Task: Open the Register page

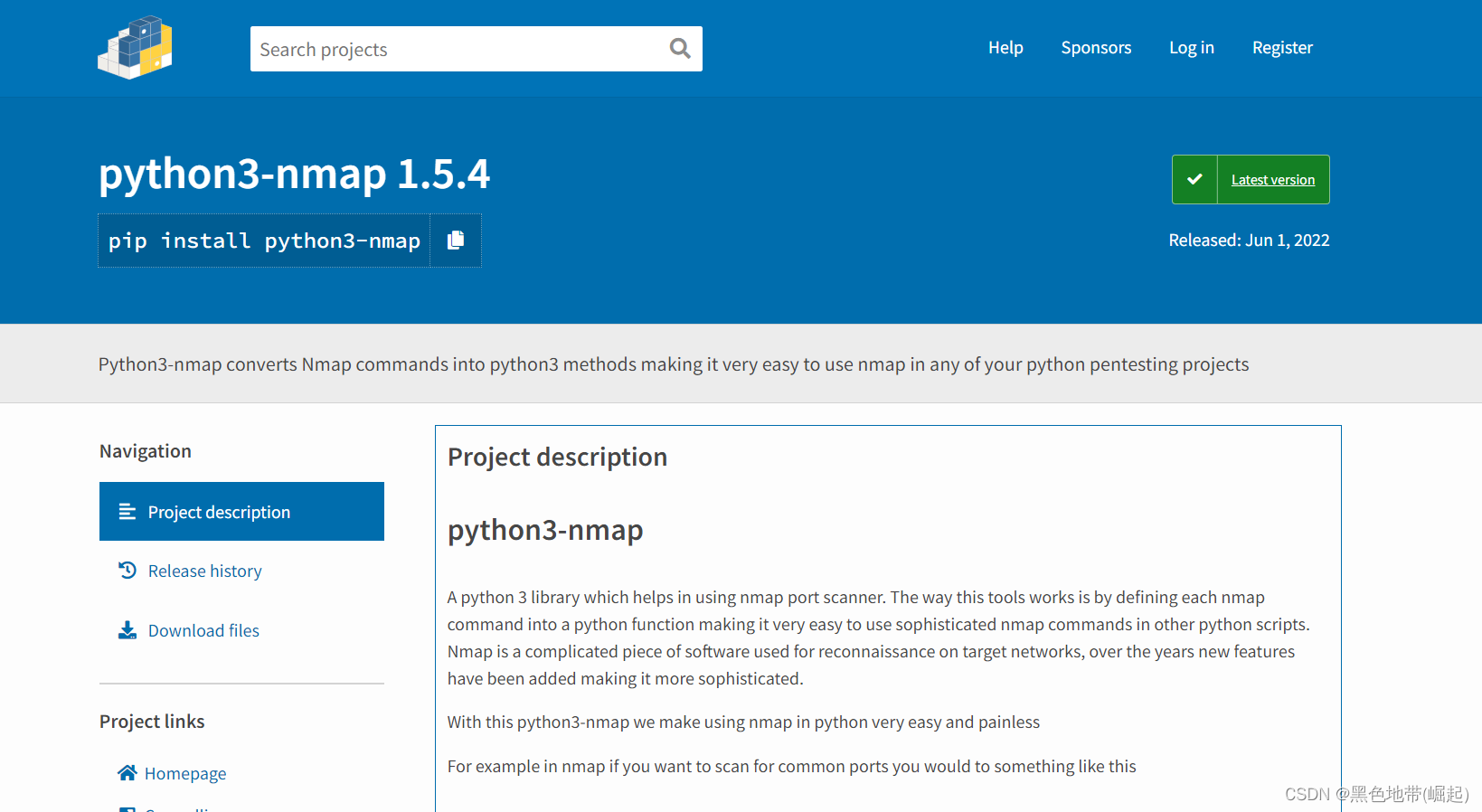Action: (1282, 48)
